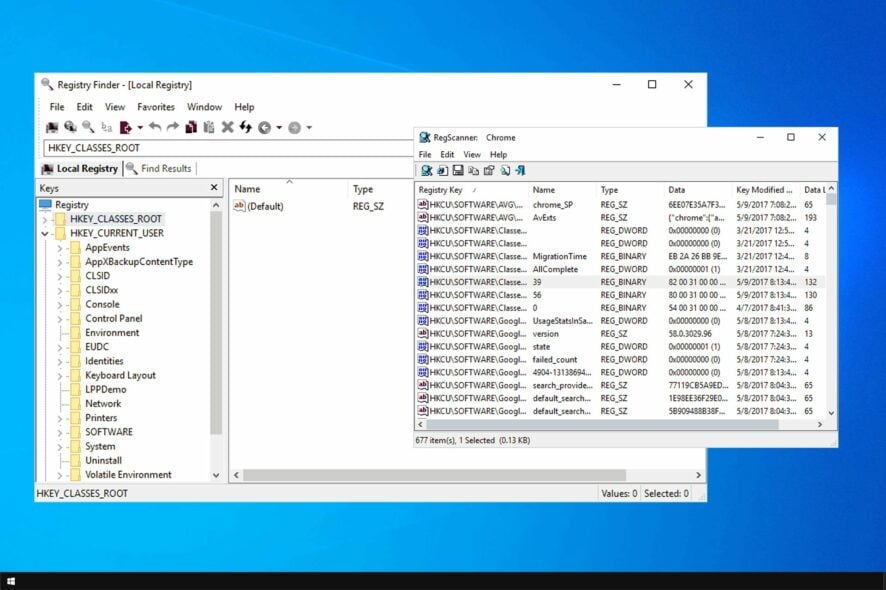Select the LPPDemo key in the tree
The width and height of the screenshot is (886, 590).
pyautogui.click(x=106, y=389)
